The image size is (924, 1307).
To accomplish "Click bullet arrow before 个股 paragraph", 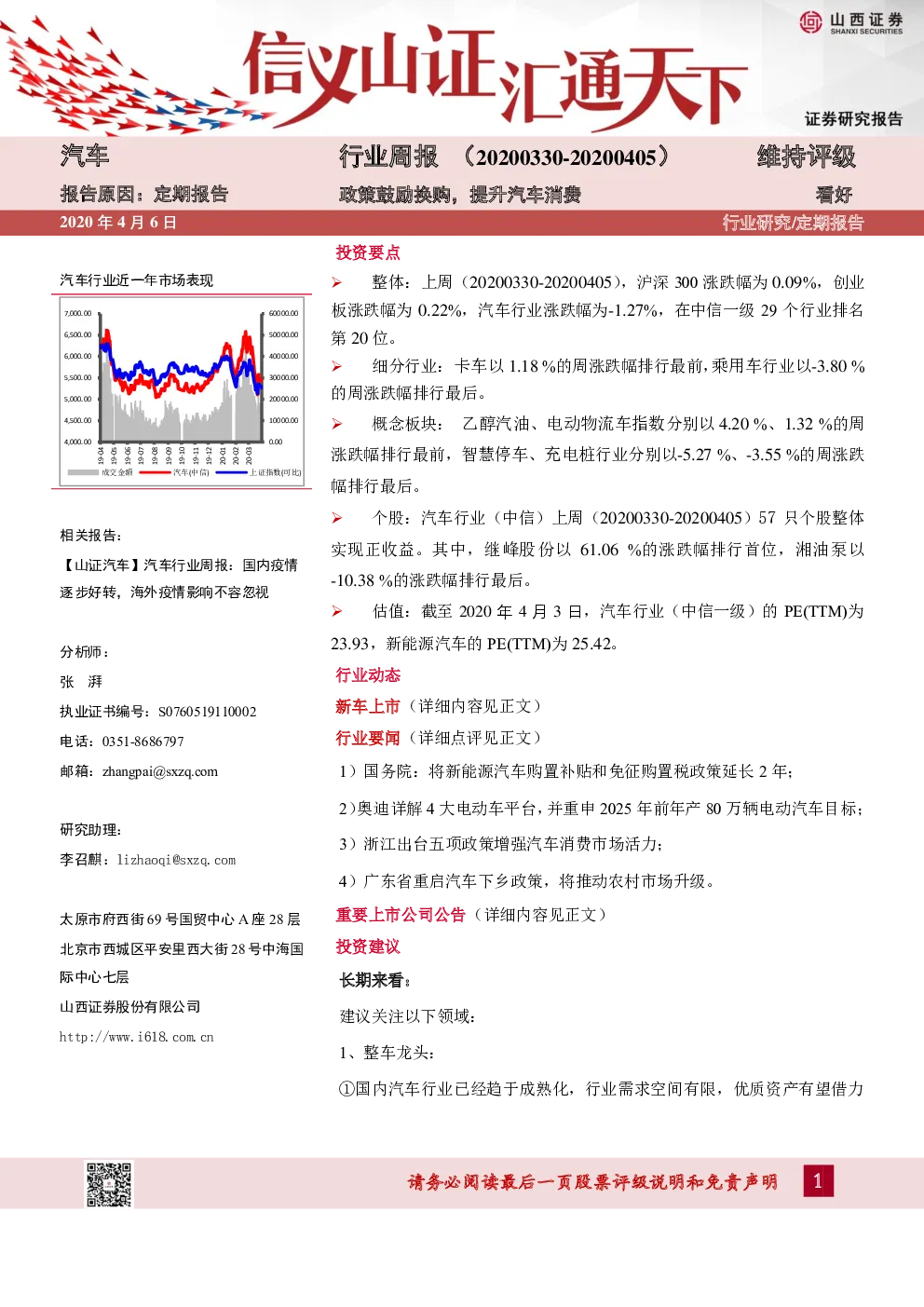I will tap(337, 518).
